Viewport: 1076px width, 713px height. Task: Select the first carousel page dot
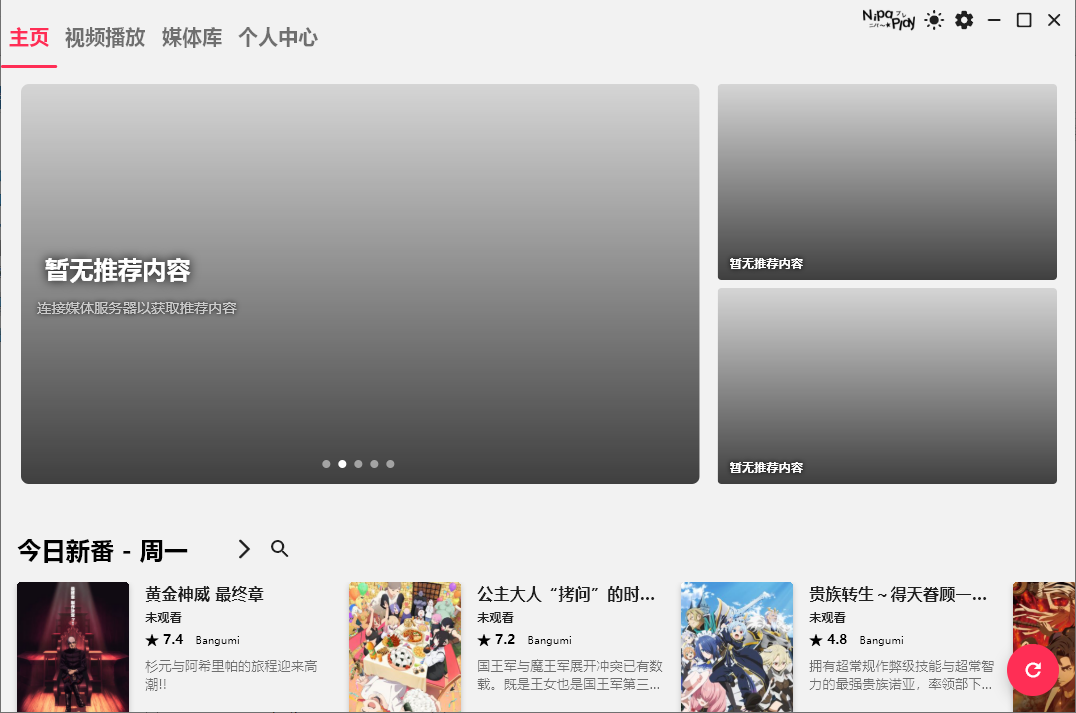326,464
